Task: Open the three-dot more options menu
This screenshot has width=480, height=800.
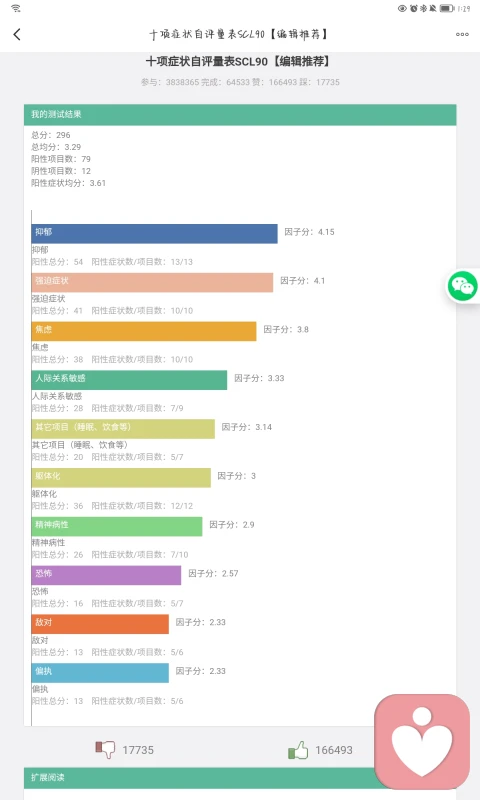Action: tap(462, 34)
